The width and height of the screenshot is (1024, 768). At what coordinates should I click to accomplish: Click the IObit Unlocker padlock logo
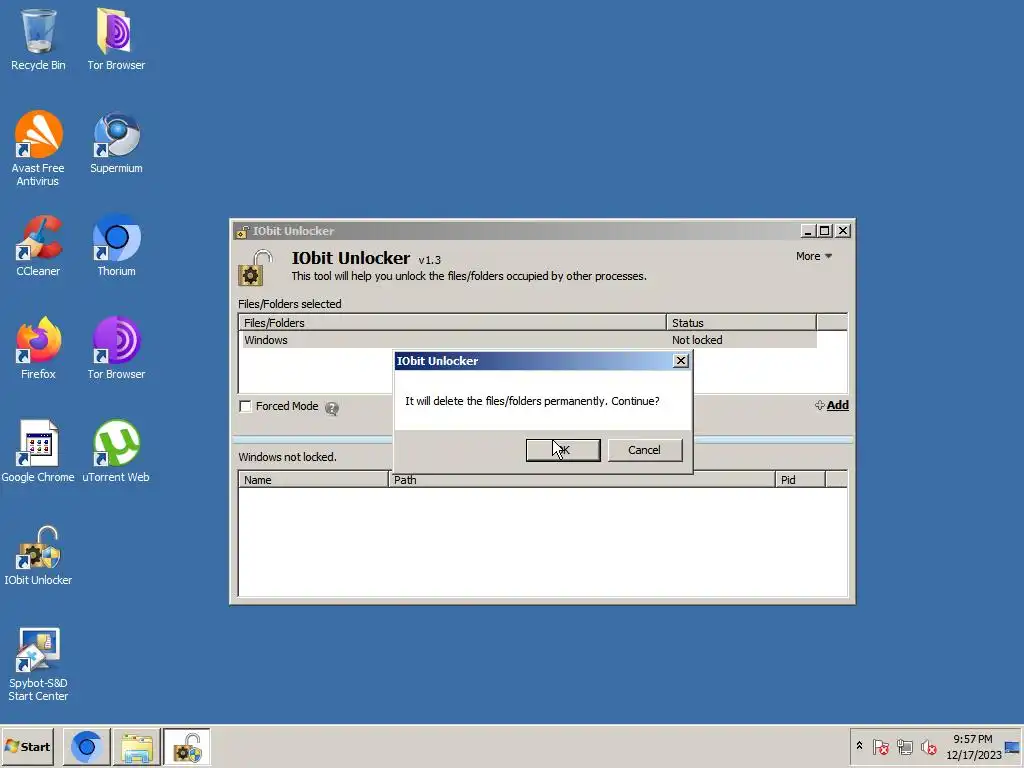pyautogui.click(x=255, y=268)
